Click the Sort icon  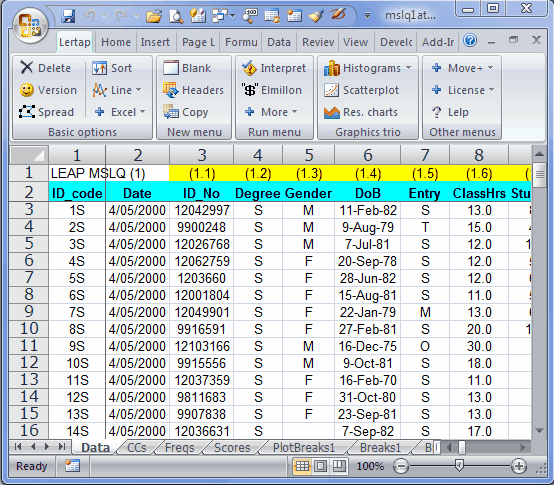pyautogui.click(x=99, y=68)
